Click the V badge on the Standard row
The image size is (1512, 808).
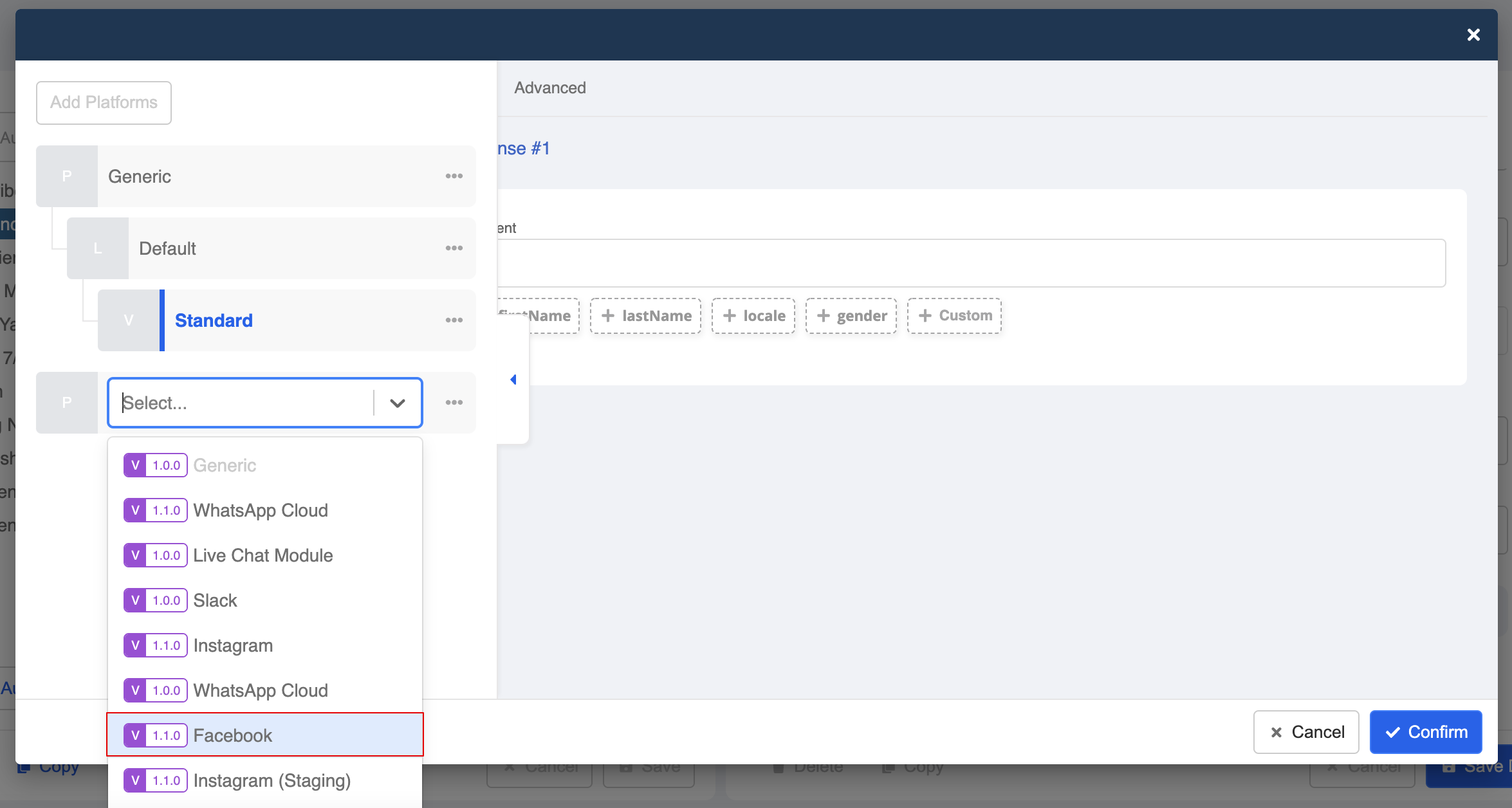[x=129, y=320]
